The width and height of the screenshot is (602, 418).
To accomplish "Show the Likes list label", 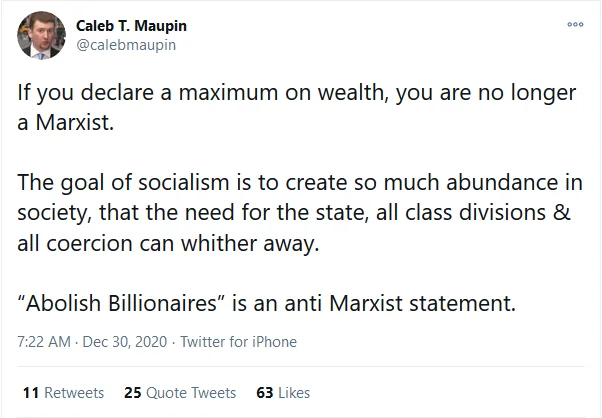I will coord(294,393).
